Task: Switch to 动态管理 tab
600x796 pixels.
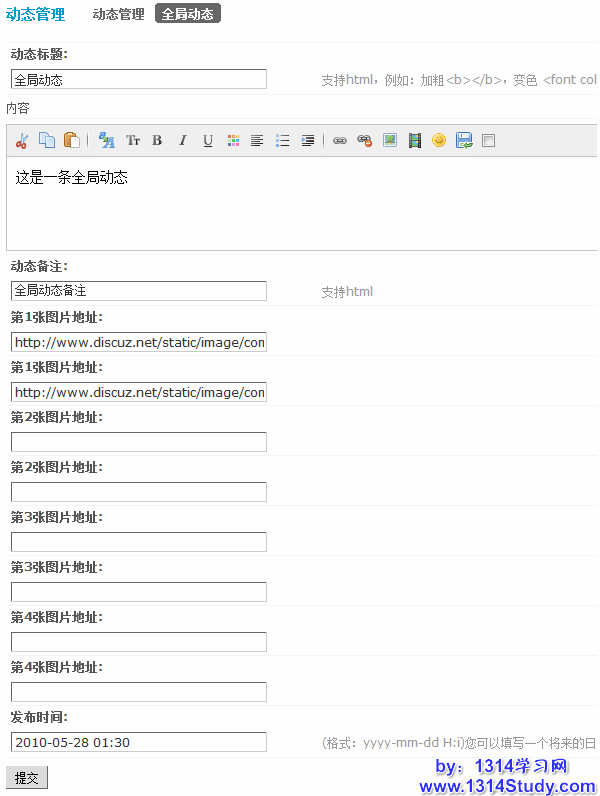Action: (x=118, y=14)
